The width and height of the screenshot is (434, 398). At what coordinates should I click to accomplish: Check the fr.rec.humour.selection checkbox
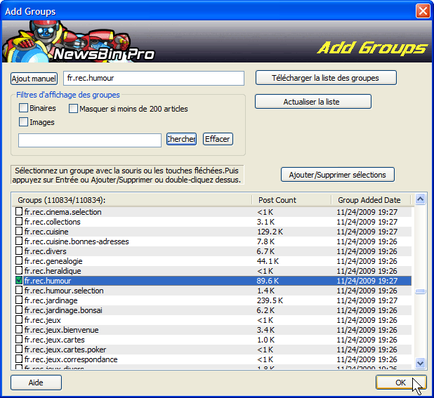click(x=19, y=290)
